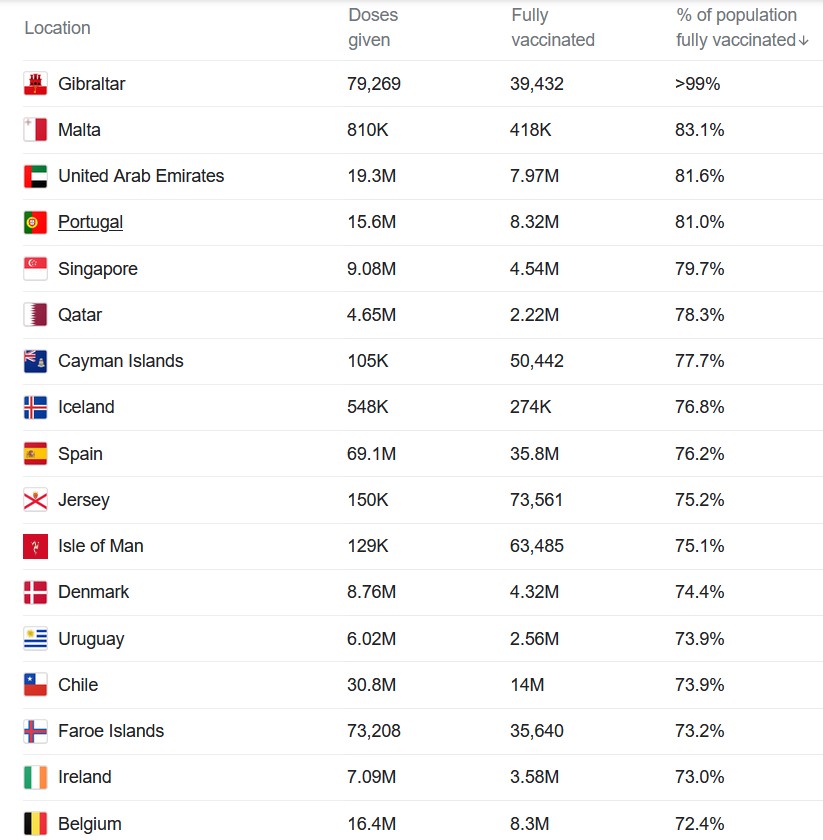This screenshot has height=840, width=823.
Task: Sort table by Fully vaccinated header
Action: [x=552, y=27]
